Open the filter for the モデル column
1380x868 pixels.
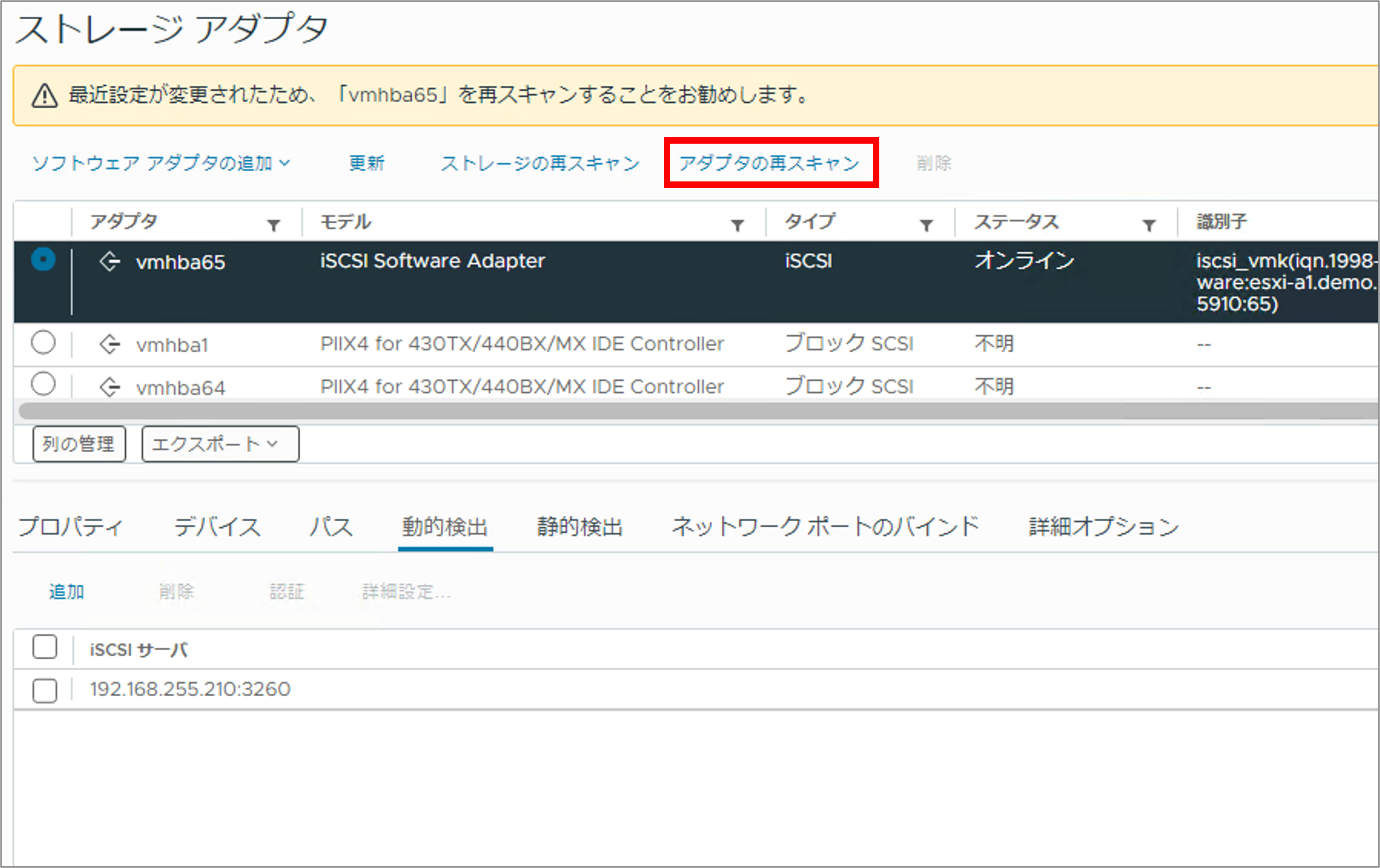tap(738, 225)
